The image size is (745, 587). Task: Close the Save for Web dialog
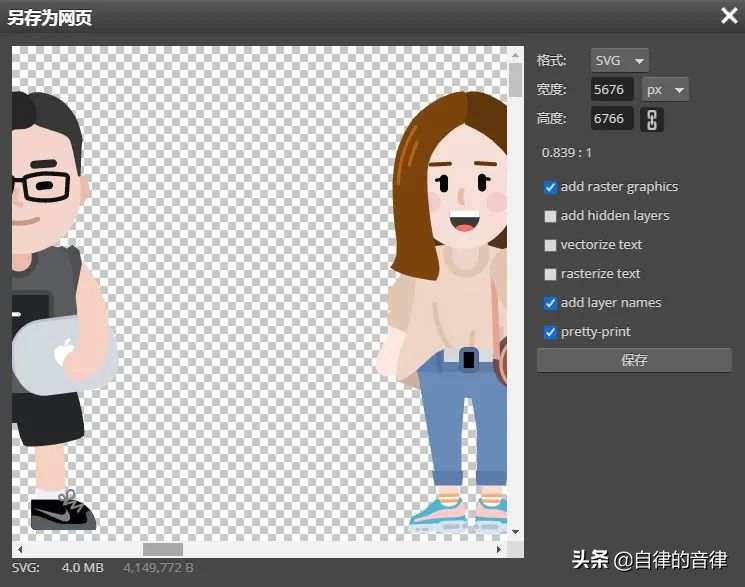[729, 16]
